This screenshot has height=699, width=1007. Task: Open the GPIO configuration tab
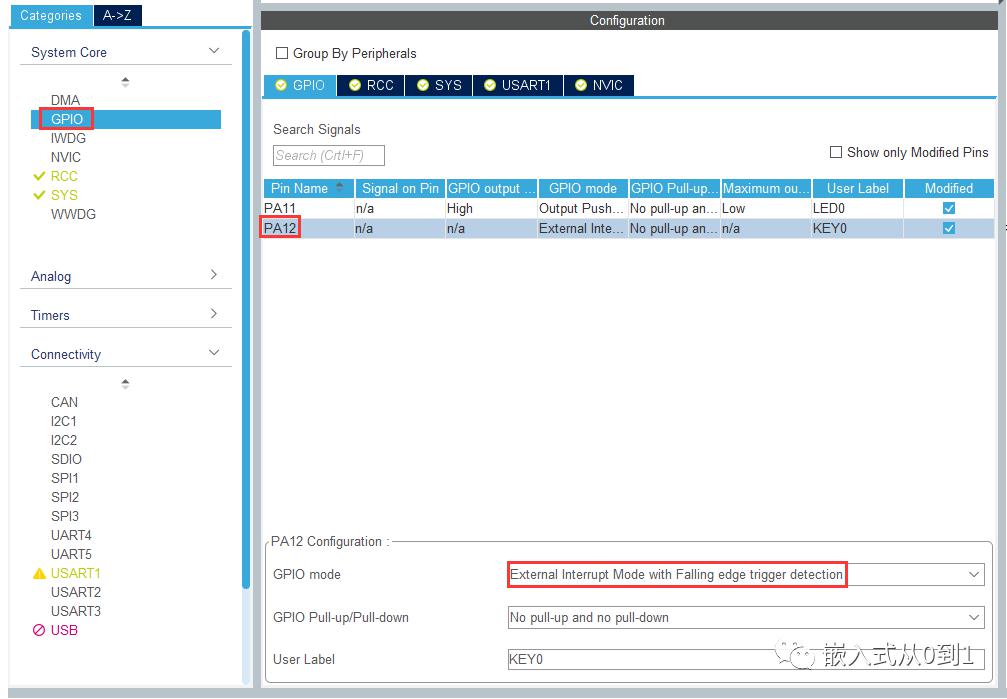299,85
